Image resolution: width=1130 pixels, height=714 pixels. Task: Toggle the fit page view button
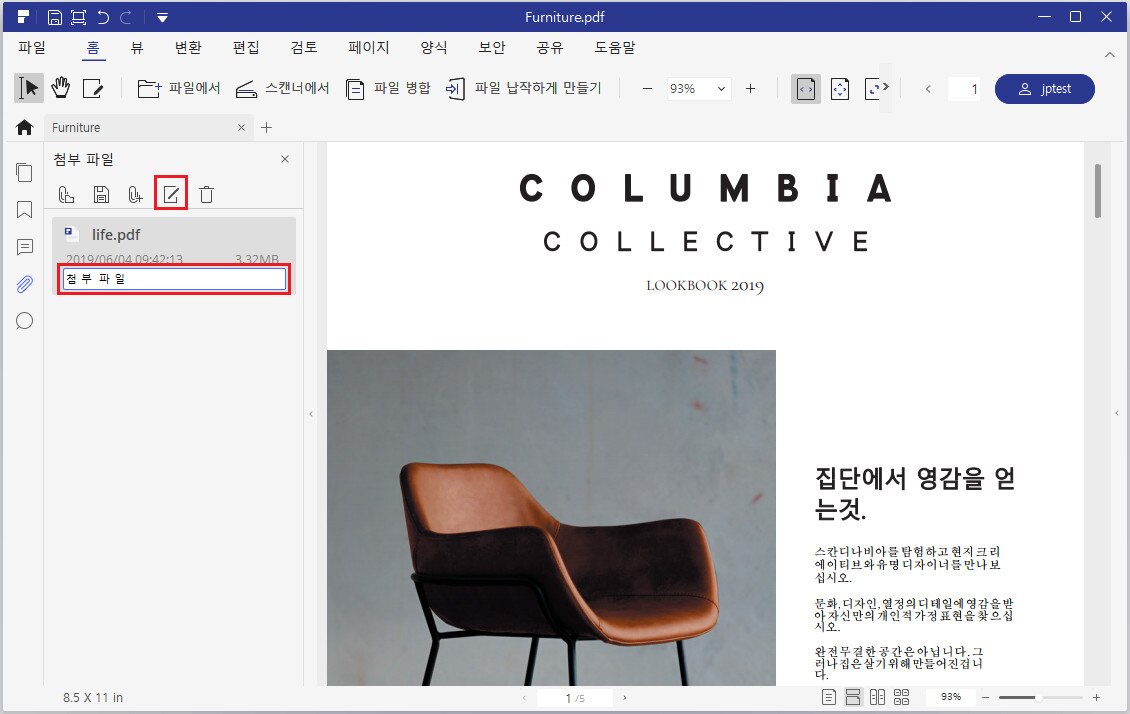click(840, 89)
